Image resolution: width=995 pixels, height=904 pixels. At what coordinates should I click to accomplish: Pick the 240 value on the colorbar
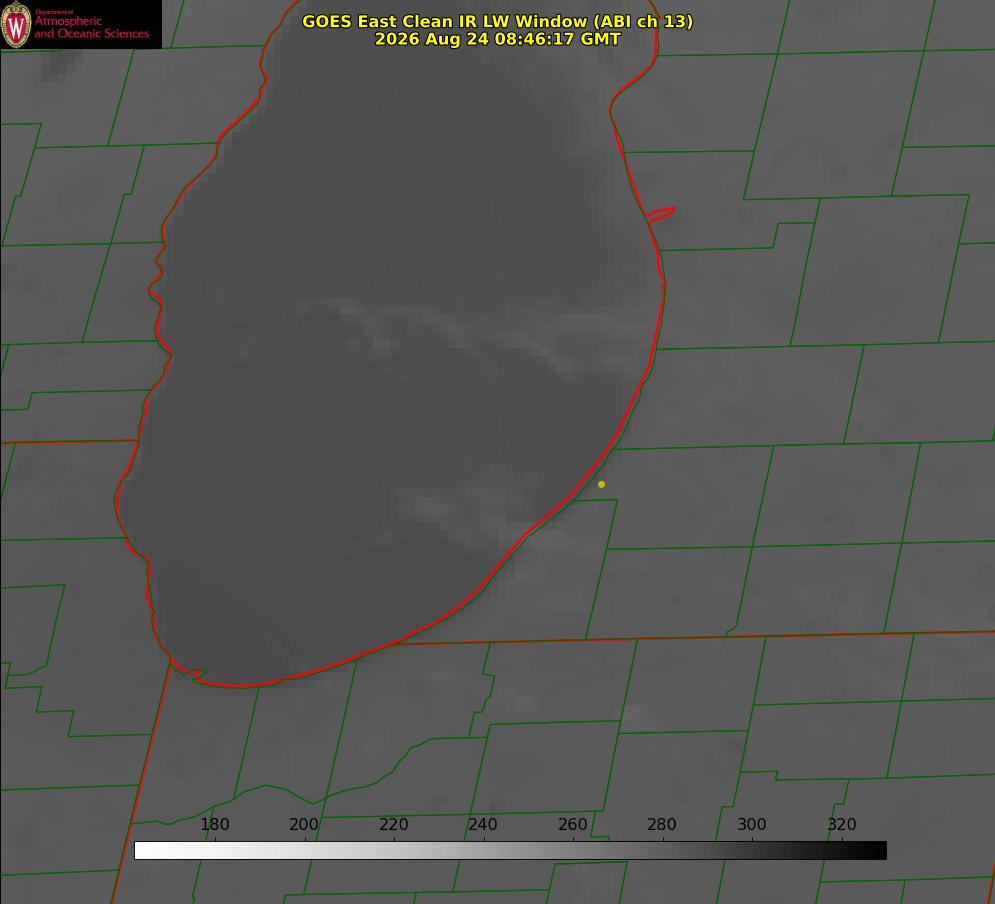[x=483, y=824]
